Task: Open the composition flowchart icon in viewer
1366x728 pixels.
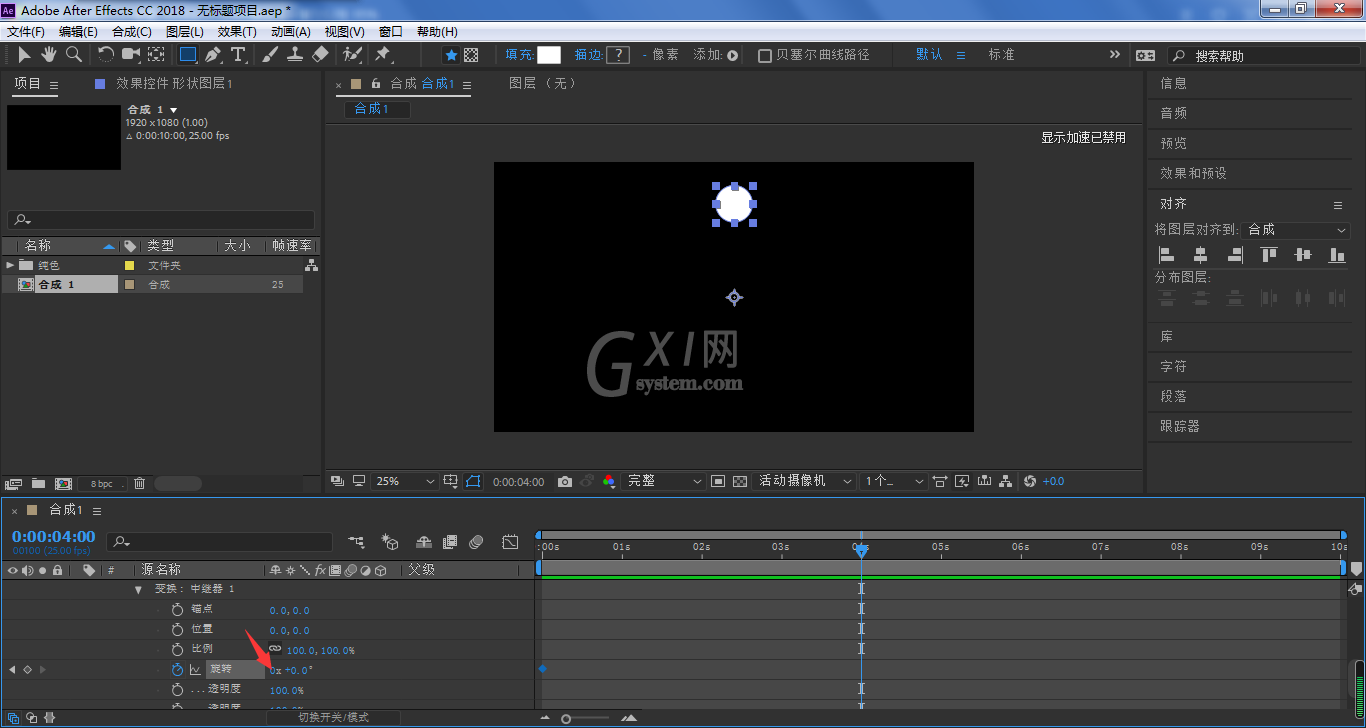Action: tap(1006, 481)
